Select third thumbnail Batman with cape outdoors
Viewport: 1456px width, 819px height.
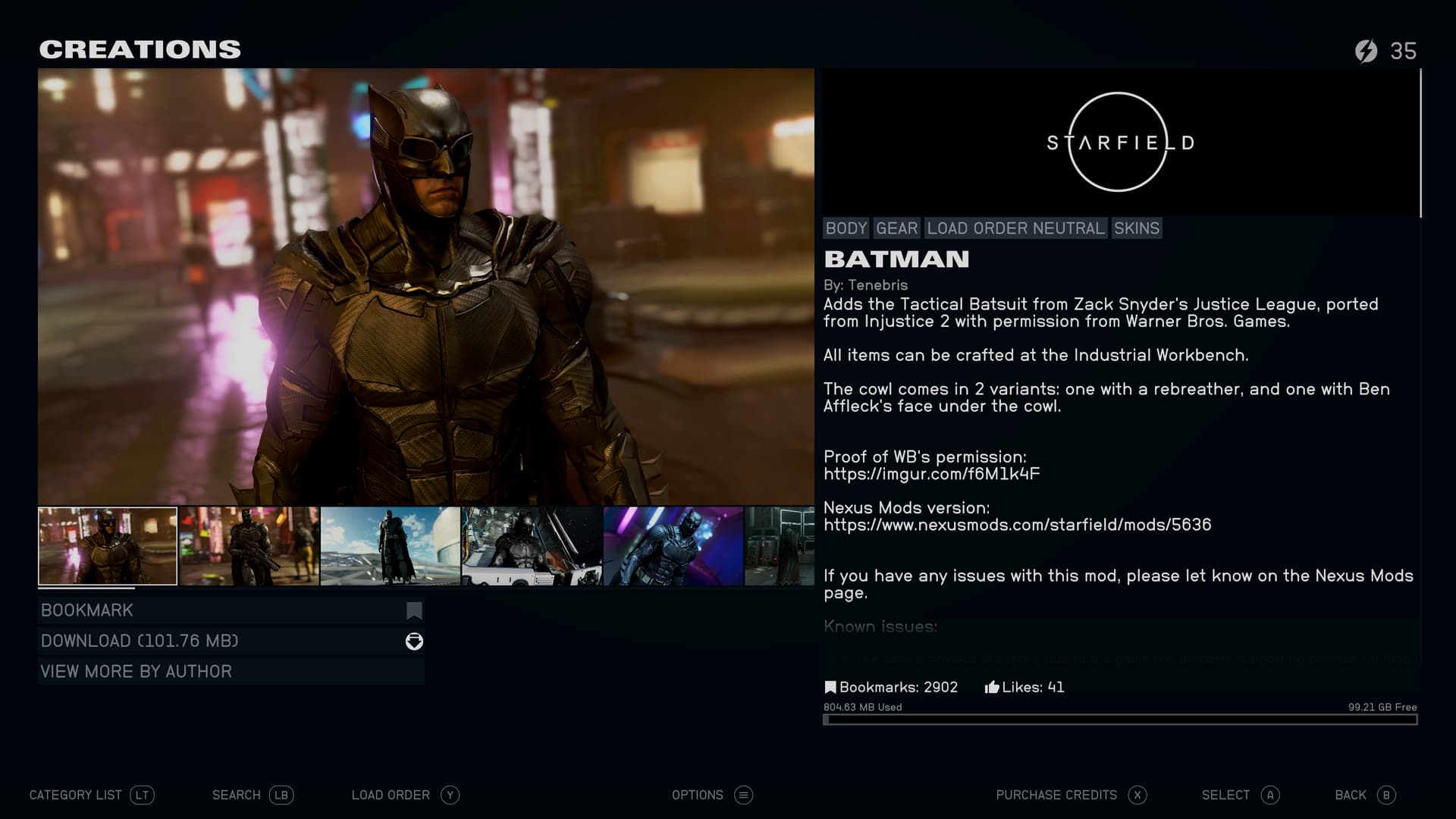tap(391, 546)
